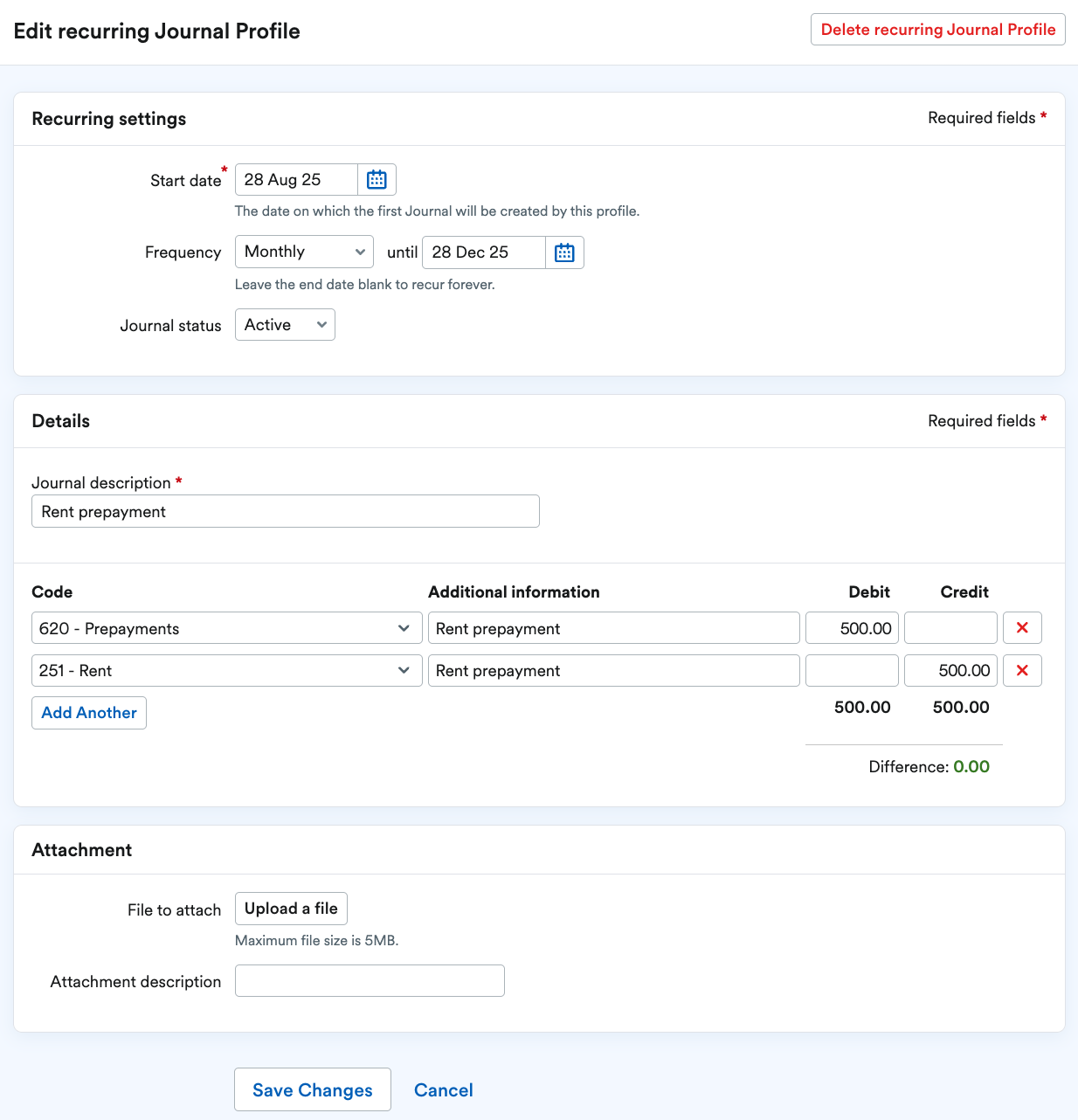Image resolution: width=1078 pixels, height=1120 pixels.
Task: Edit the 500.00 Credit amount for Rent
Action: pos(950,670)
